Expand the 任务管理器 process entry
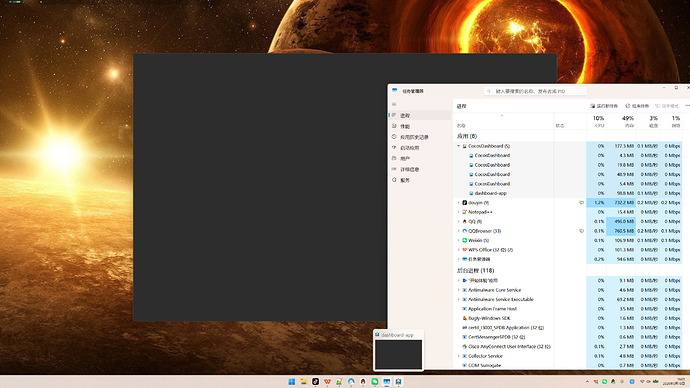Viewport: 690px width, 388px height. [x=459, y=260]
